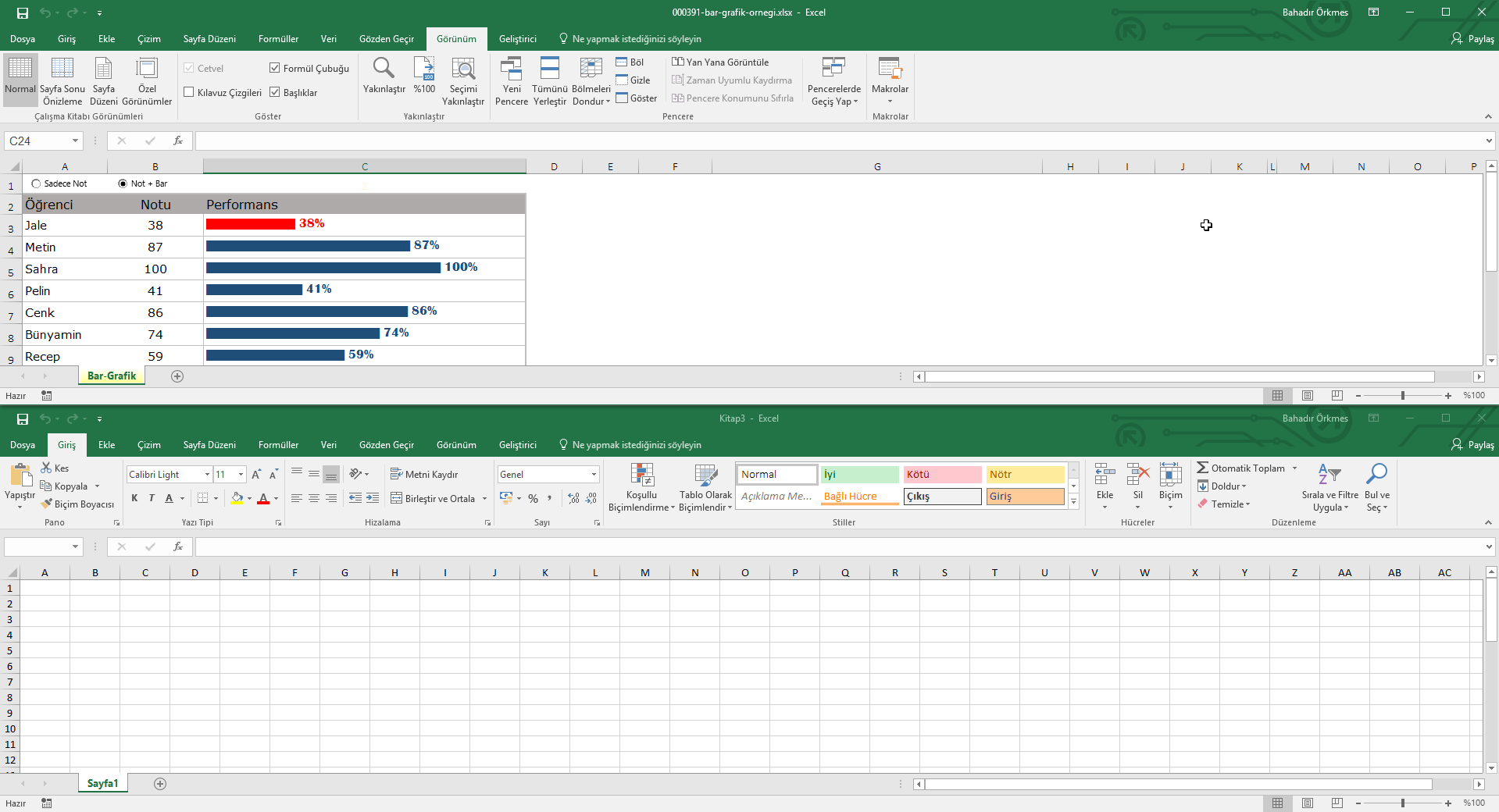The image size is (1499, 812).
Task: Click the Kes scissors icon in Kitap3
Action: 47,468
